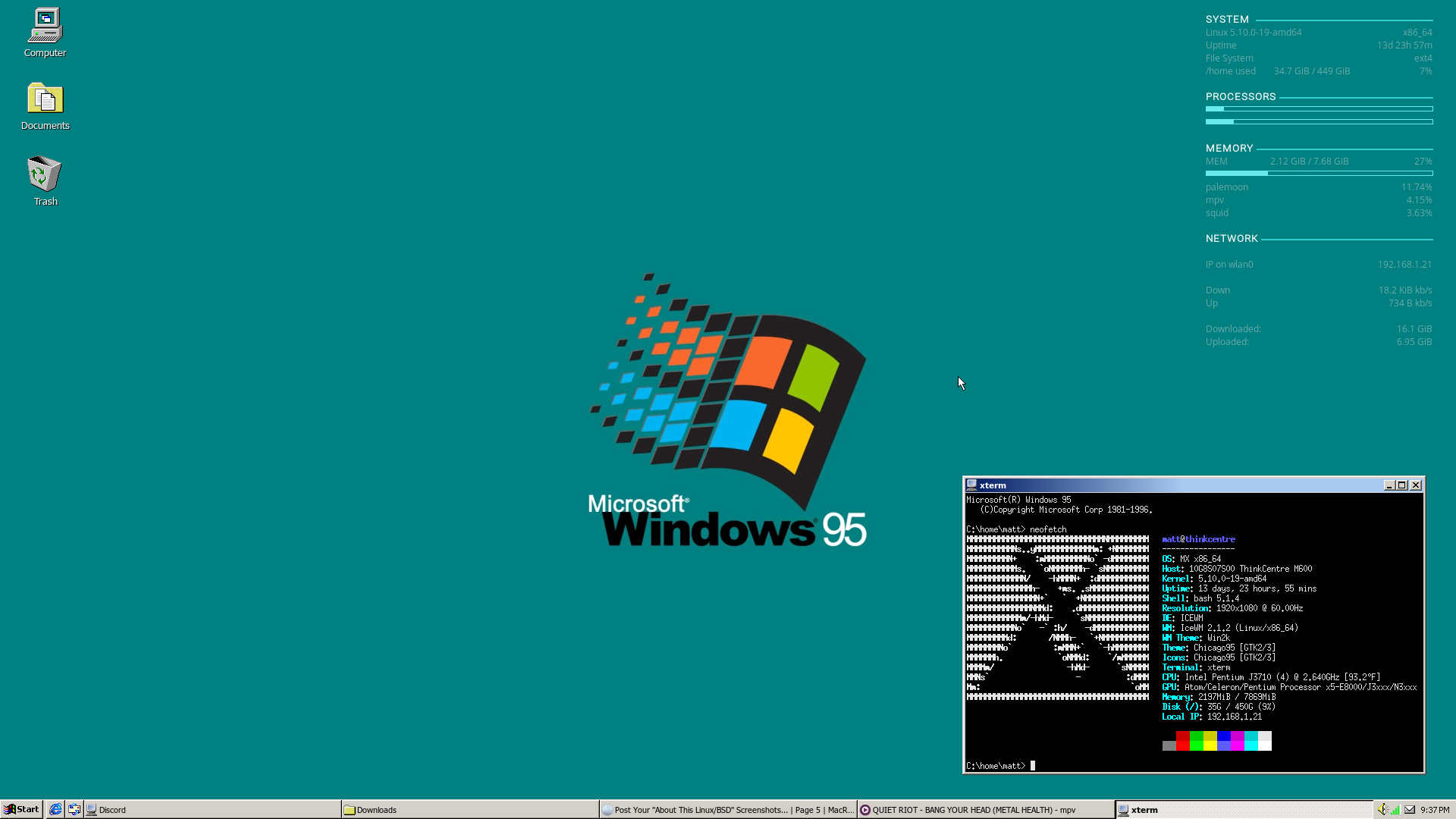Image resolution: width=1456 pixels, height=819 pixels.
Task: Click the show desktop quick-launch icon
Action: [x=74, y=809]
